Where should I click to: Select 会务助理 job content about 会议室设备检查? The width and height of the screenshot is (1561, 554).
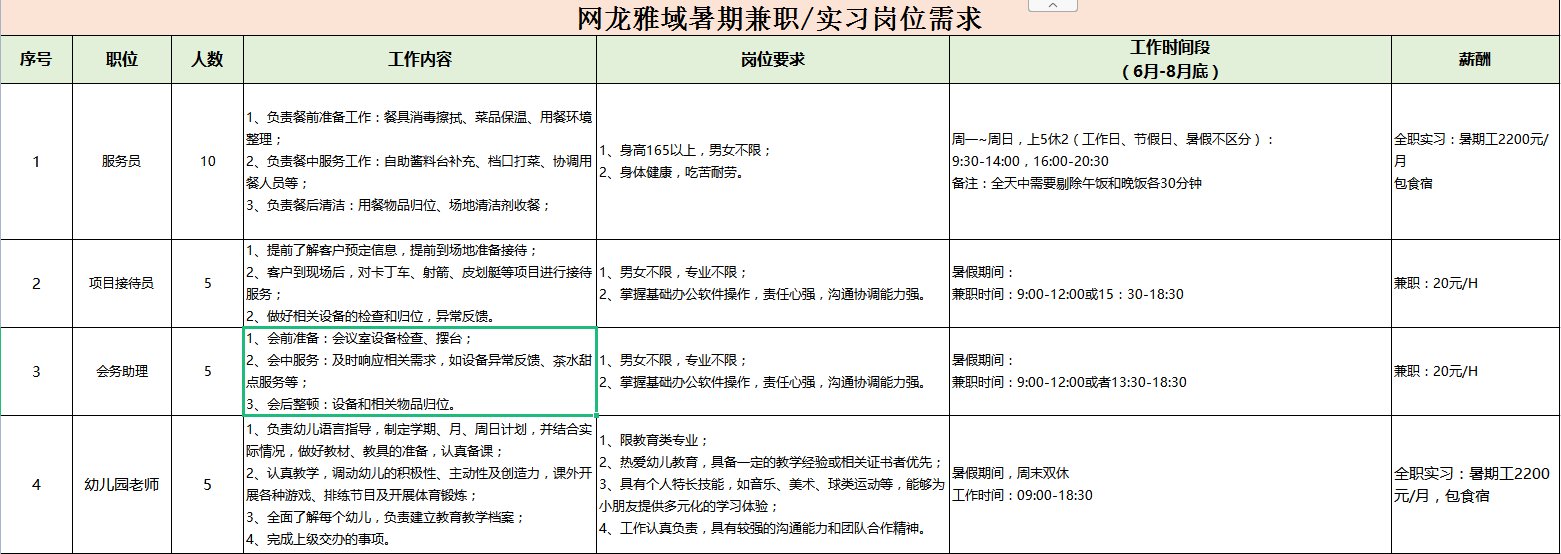(x=420, y=371)
